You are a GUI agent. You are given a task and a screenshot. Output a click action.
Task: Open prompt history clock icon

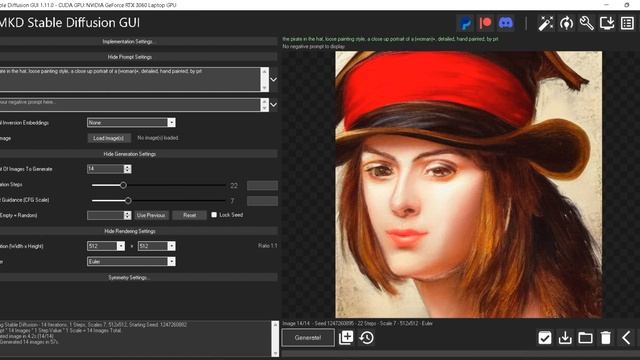tap(367, 338)
